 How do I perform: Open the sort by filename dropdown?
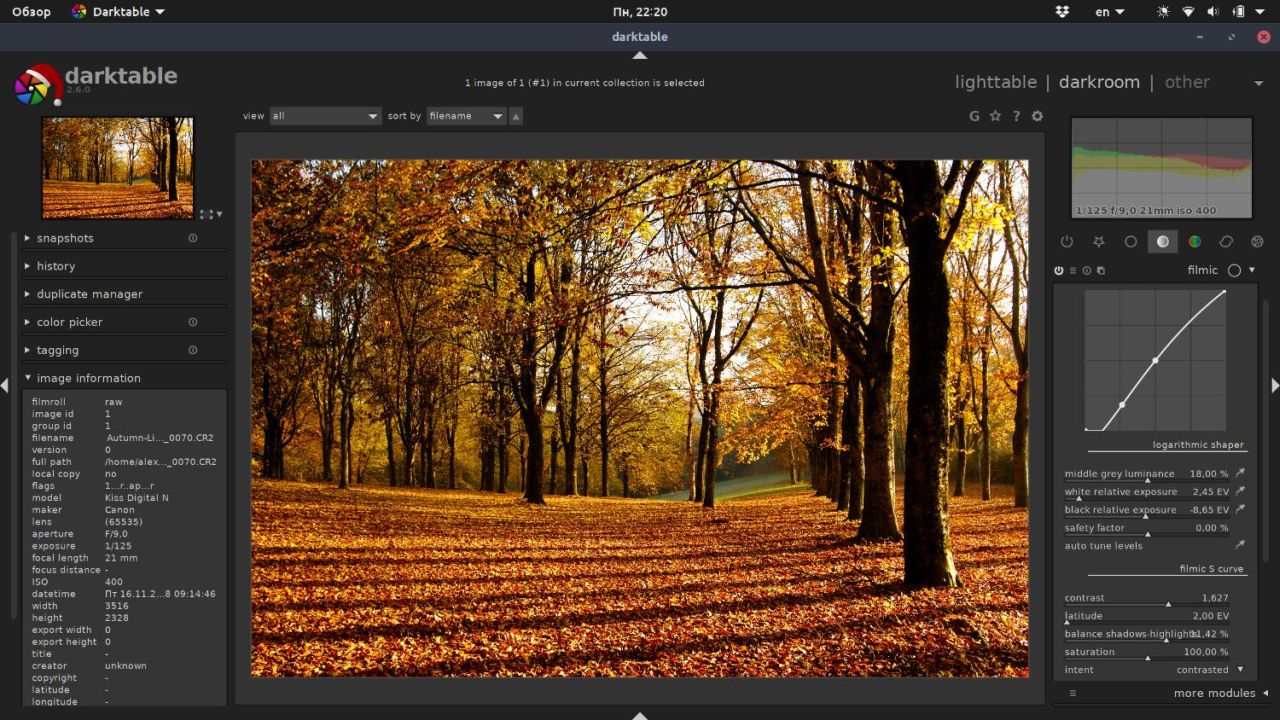466,116
